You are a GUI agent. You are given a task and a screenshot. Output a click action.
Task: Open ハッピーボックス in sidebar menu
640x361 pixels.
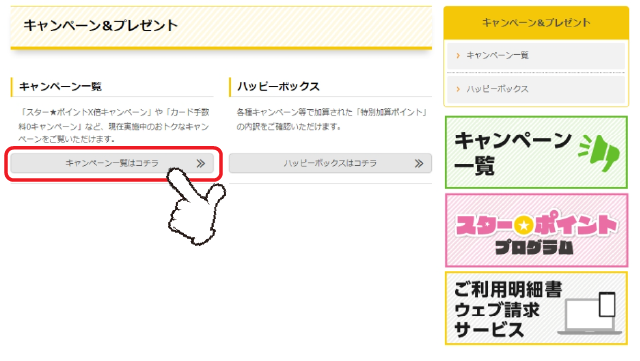tap(536, 89)
